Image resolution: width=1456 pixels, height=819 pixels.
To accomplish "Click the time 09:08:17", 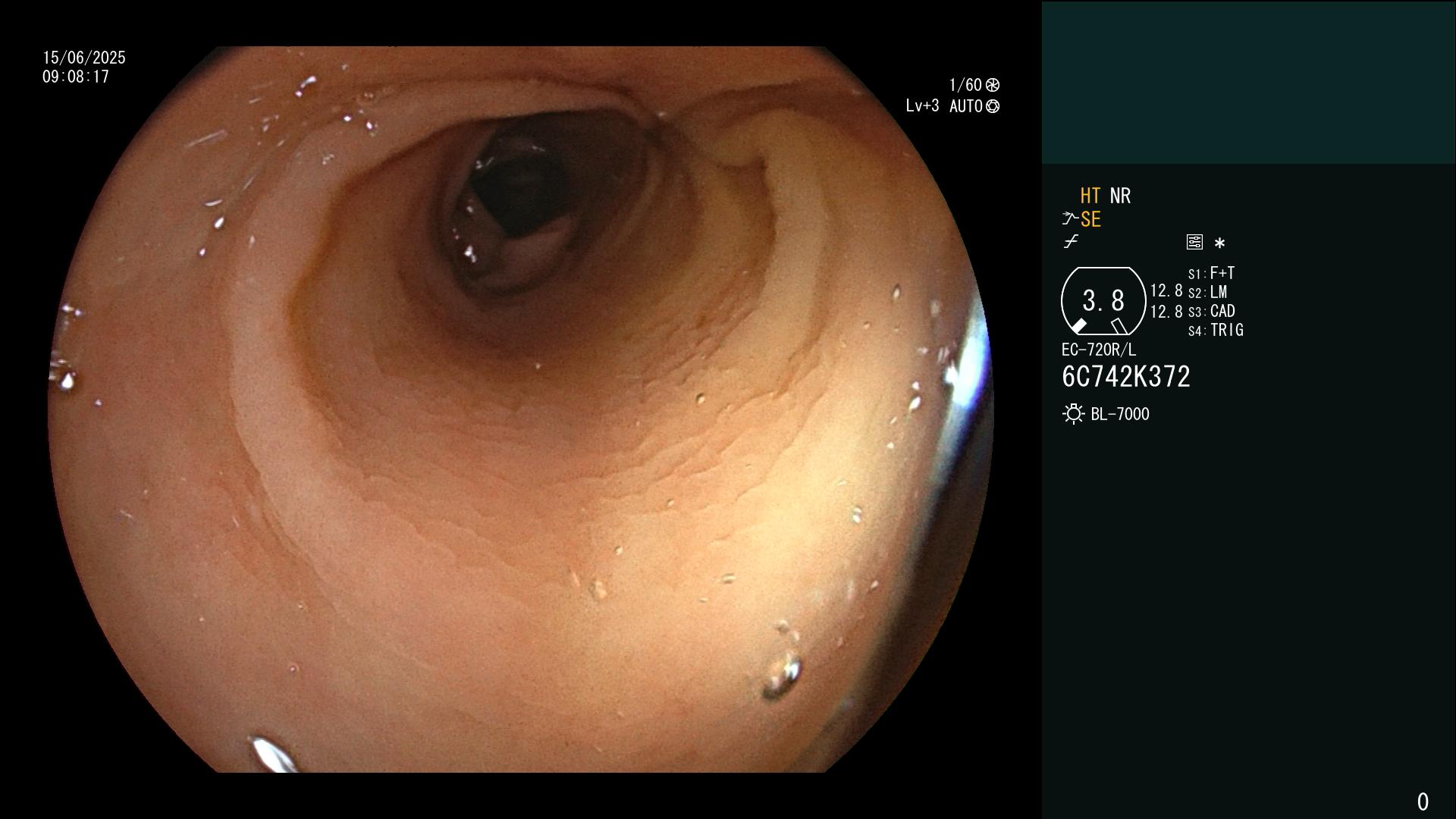I will coord(76,77).
